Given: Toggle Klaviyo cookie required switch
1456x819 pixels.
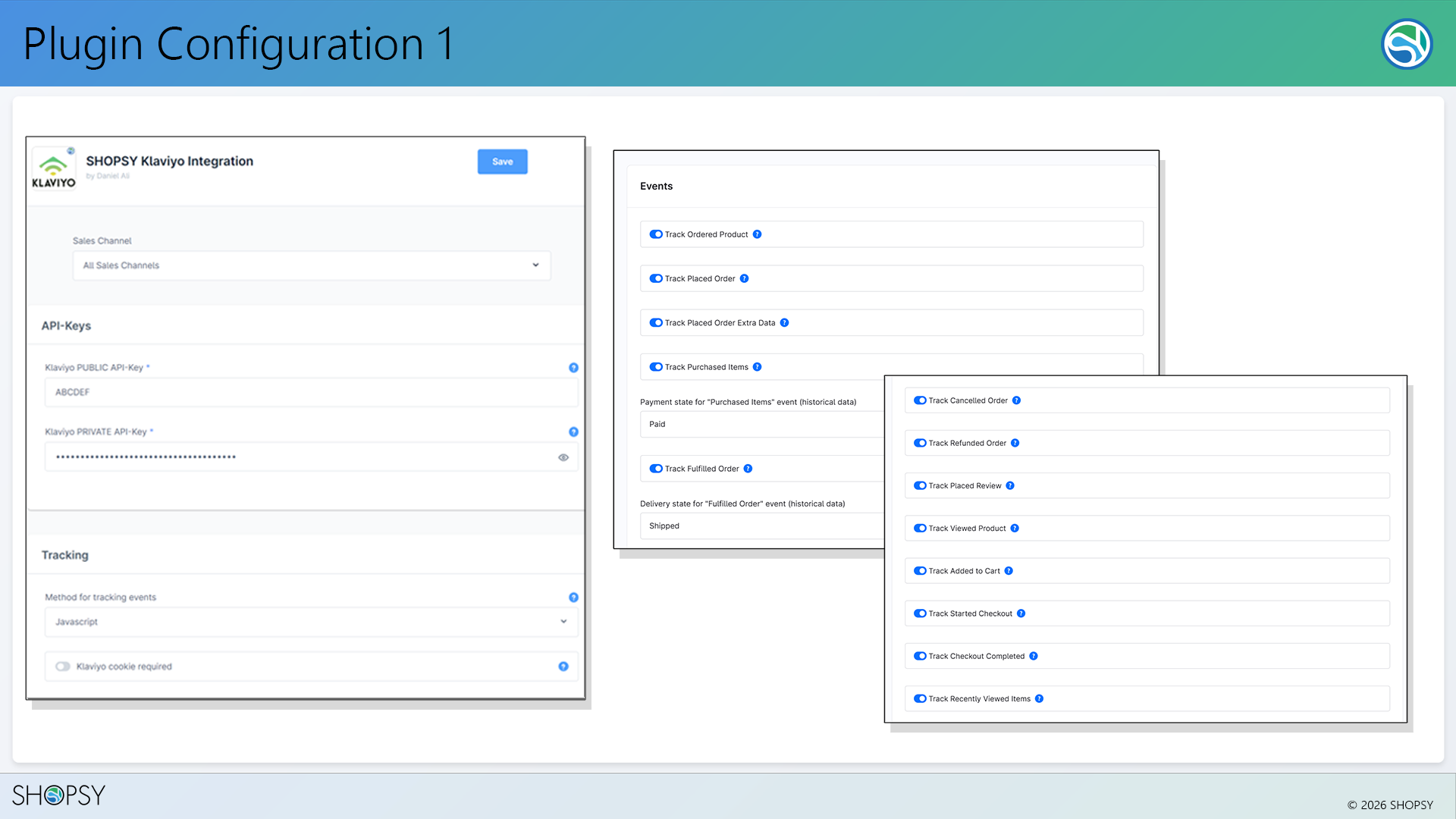Looking at the screenshot, I should coord(63,667).
